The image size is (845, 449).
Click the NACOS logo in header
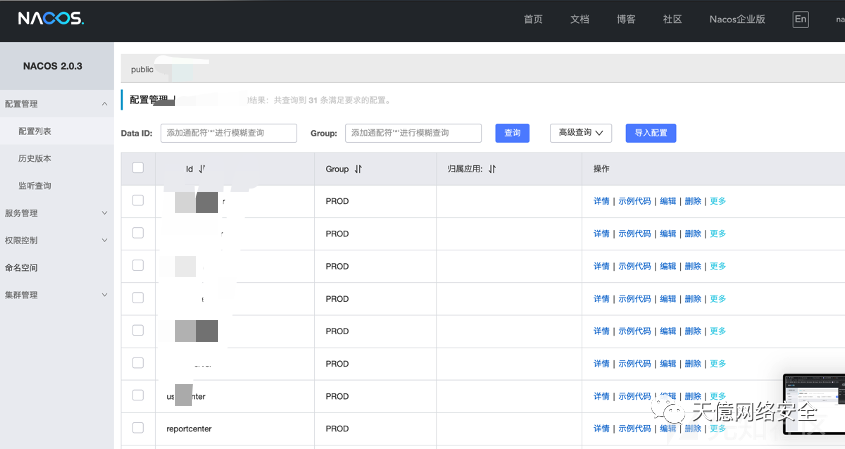tap(51, 19)
